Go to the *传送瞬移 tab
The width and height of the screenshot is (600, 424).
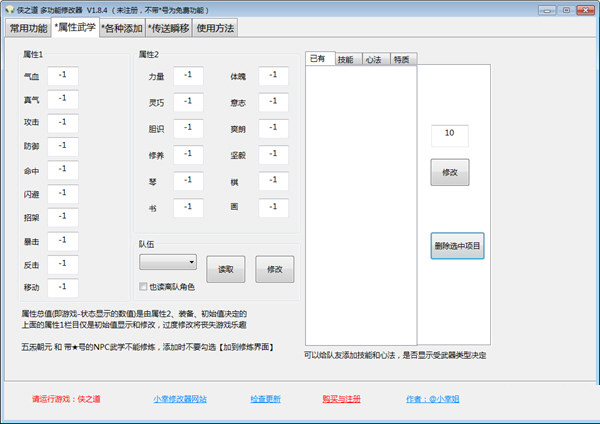point(169,28)
